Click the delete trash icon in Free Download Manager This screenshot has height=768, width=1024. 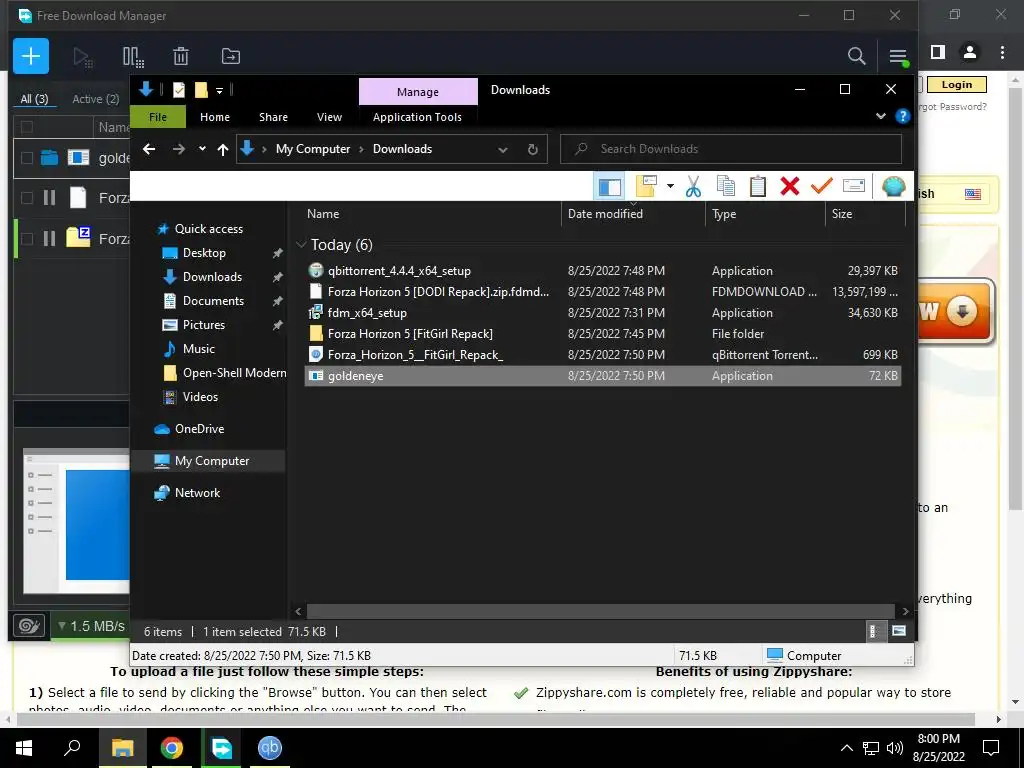181,57
